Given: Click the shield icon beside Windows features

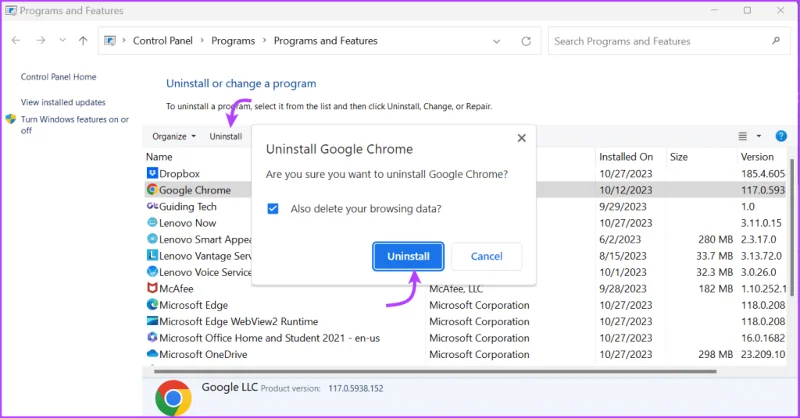Looking at the screenshot, I should pos(11,119).
